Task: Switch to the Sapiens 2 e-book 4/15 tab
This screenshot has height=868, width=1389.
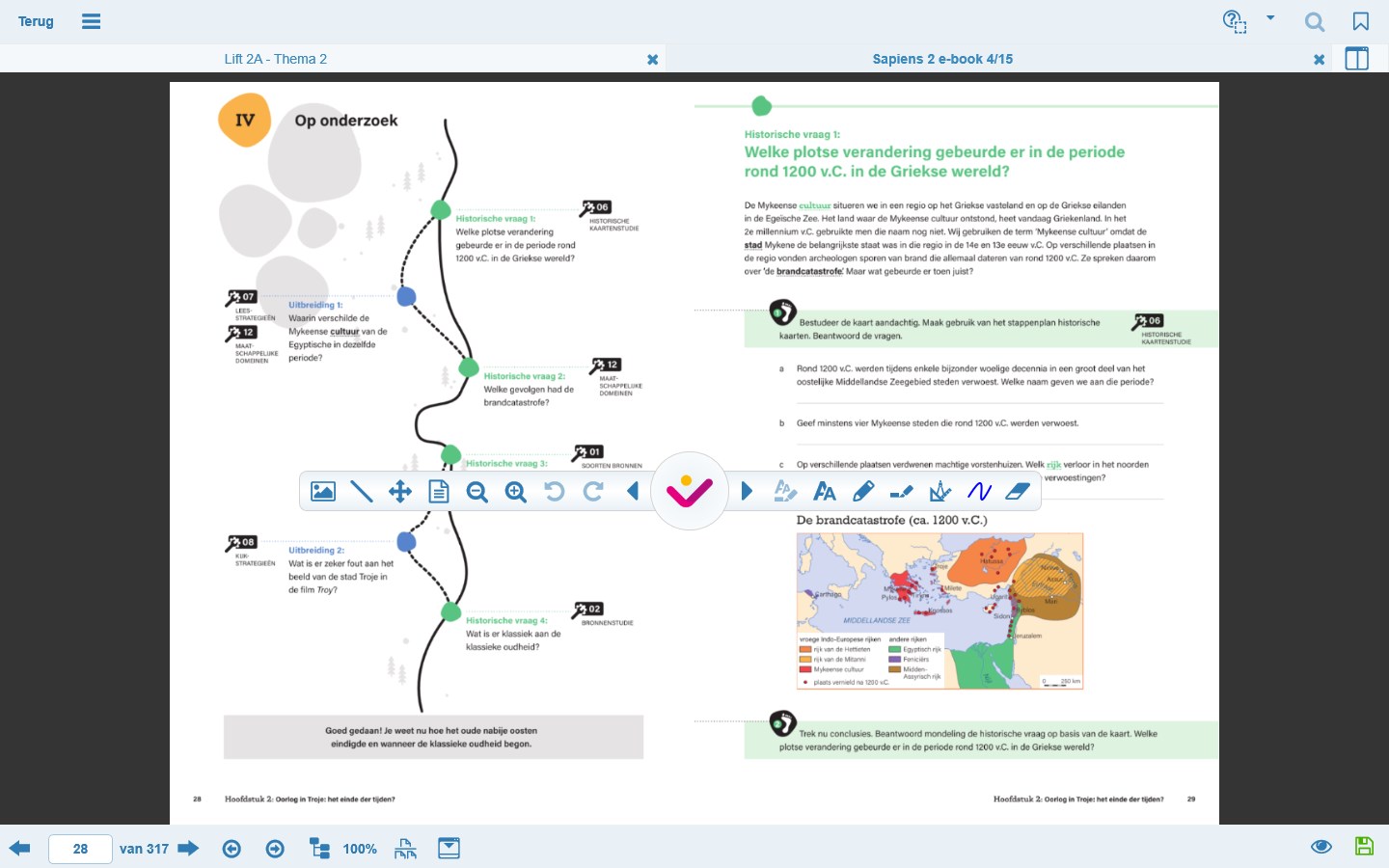Action: point(942,59)
